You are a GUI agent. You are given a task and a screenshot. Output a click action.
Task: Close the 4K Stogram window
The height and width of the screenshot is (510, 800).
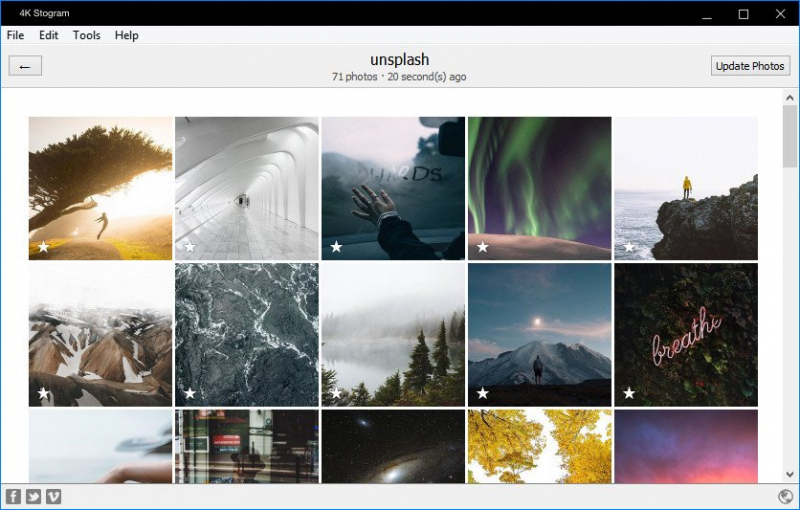click(x=780, y=14)
